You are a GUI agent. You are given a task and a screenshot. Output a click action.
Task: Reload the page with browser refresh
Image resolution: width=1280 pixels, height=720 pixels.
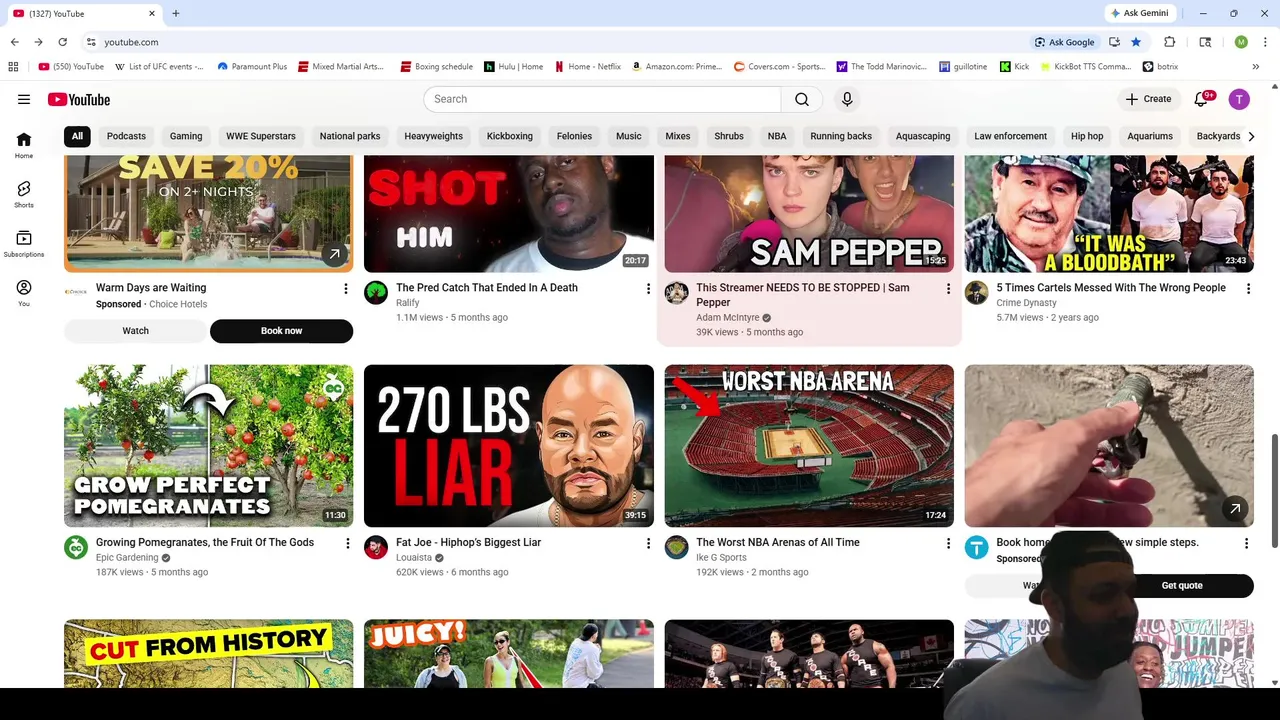click(x=62, y=42)
